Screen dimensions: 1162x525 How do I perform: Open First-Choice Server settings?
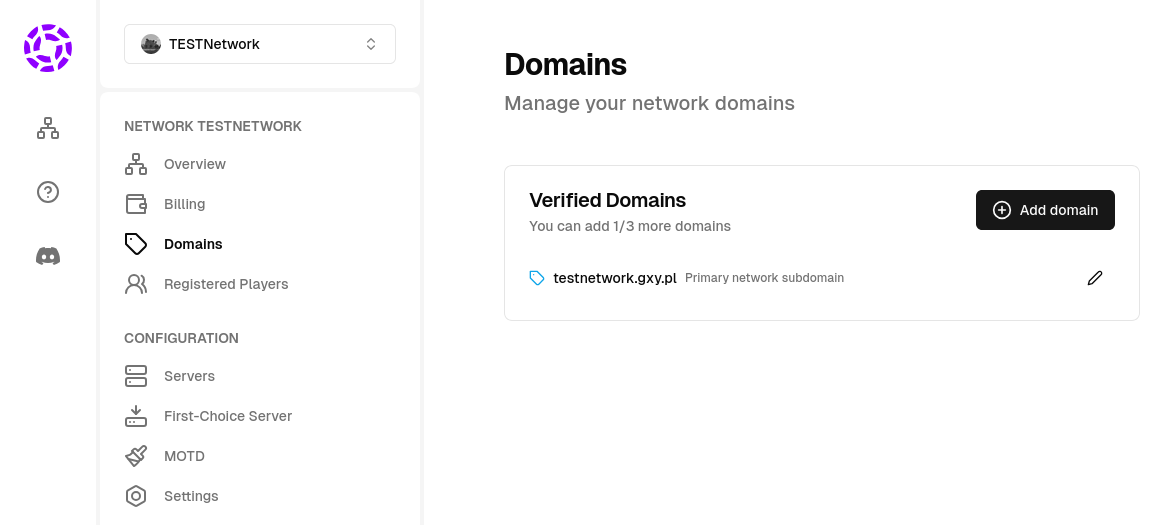pos(228,416)
